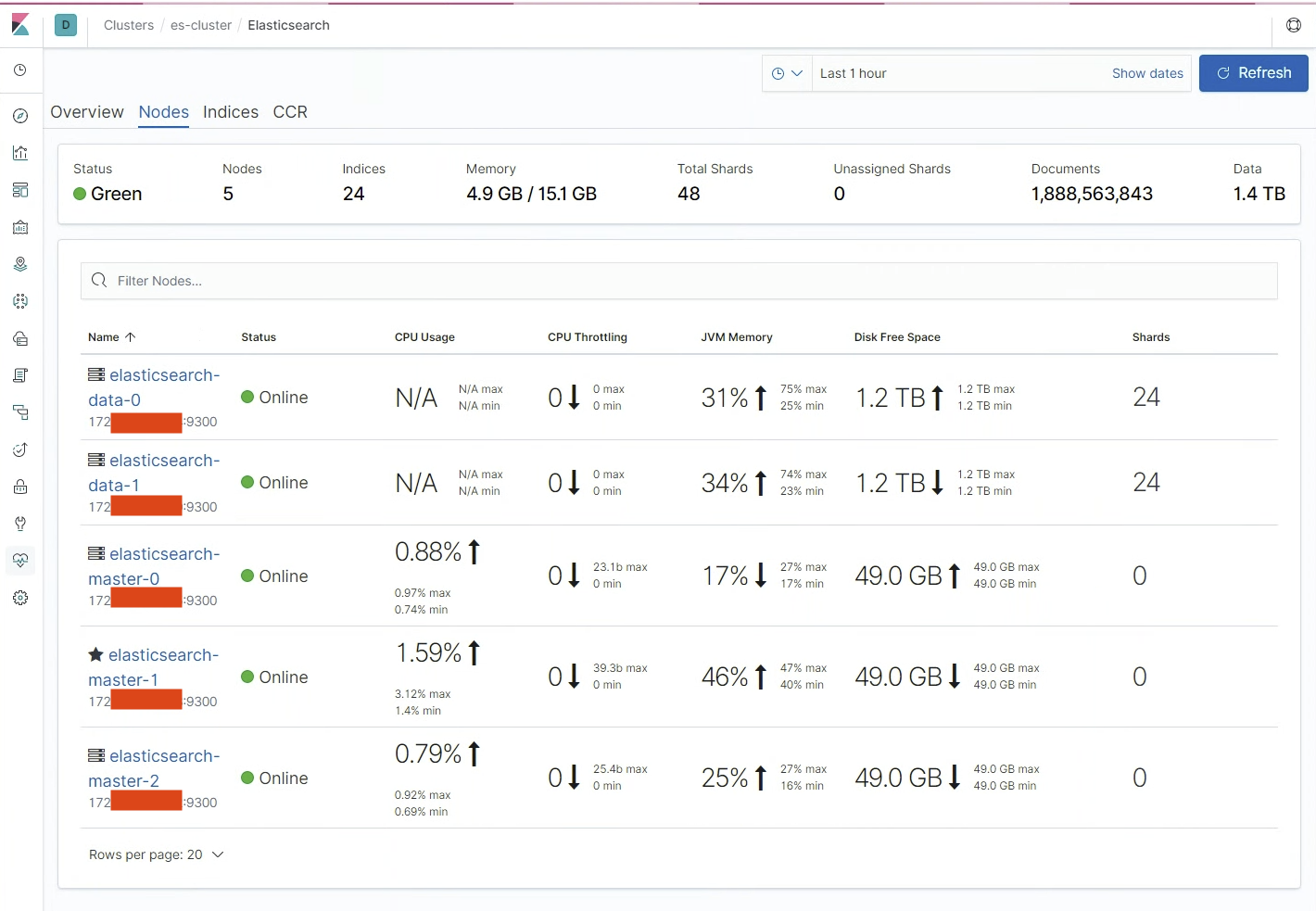Open Dashboard icon in sidebar

(x=20, y=190)
